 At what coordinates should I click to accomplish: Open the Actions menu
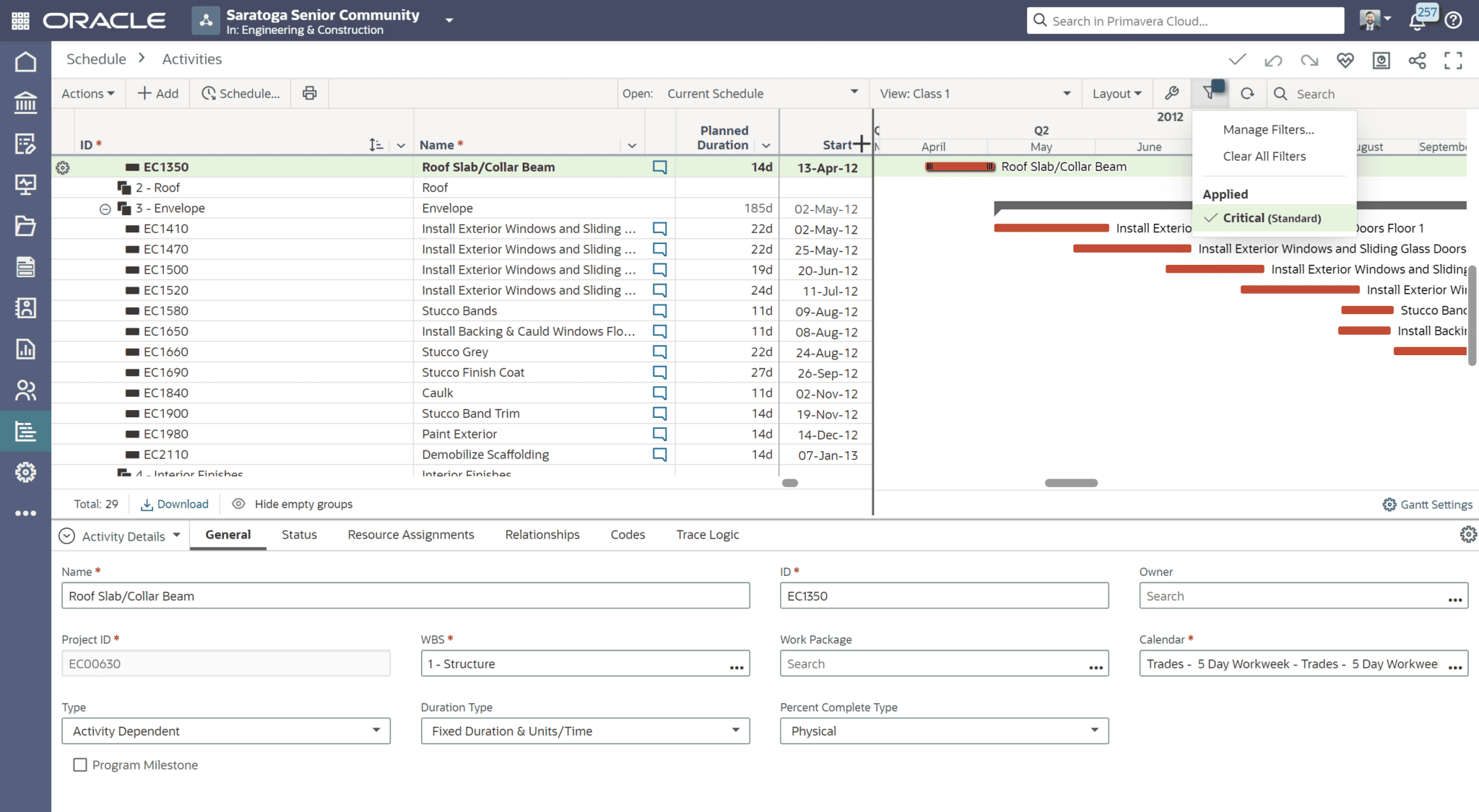click(x=87, y=93)
